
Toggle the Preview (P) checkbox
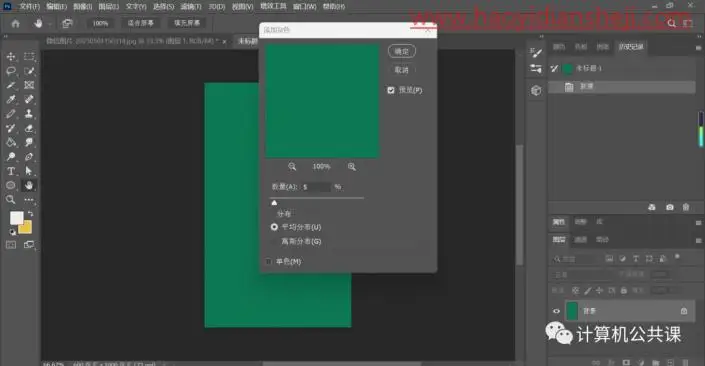click(x=391, y=90)
